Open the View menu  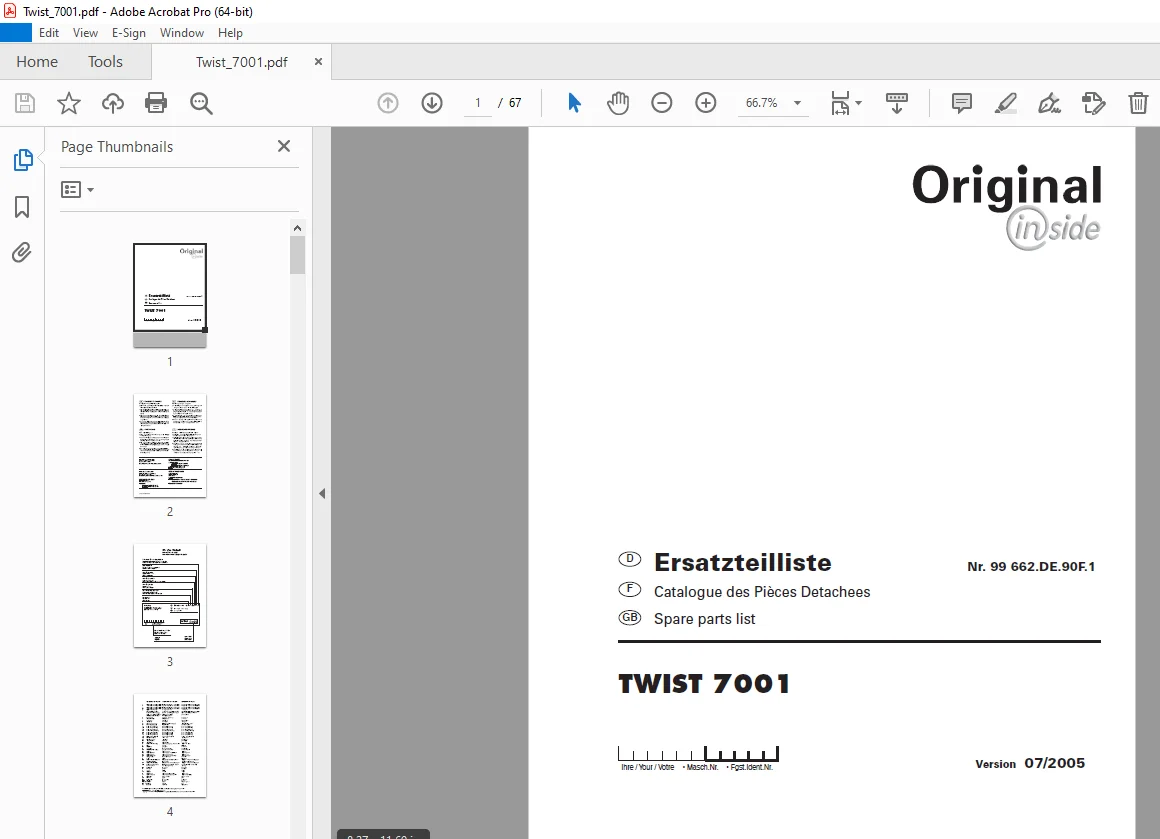pyautogui.click(x=85, y=33)
